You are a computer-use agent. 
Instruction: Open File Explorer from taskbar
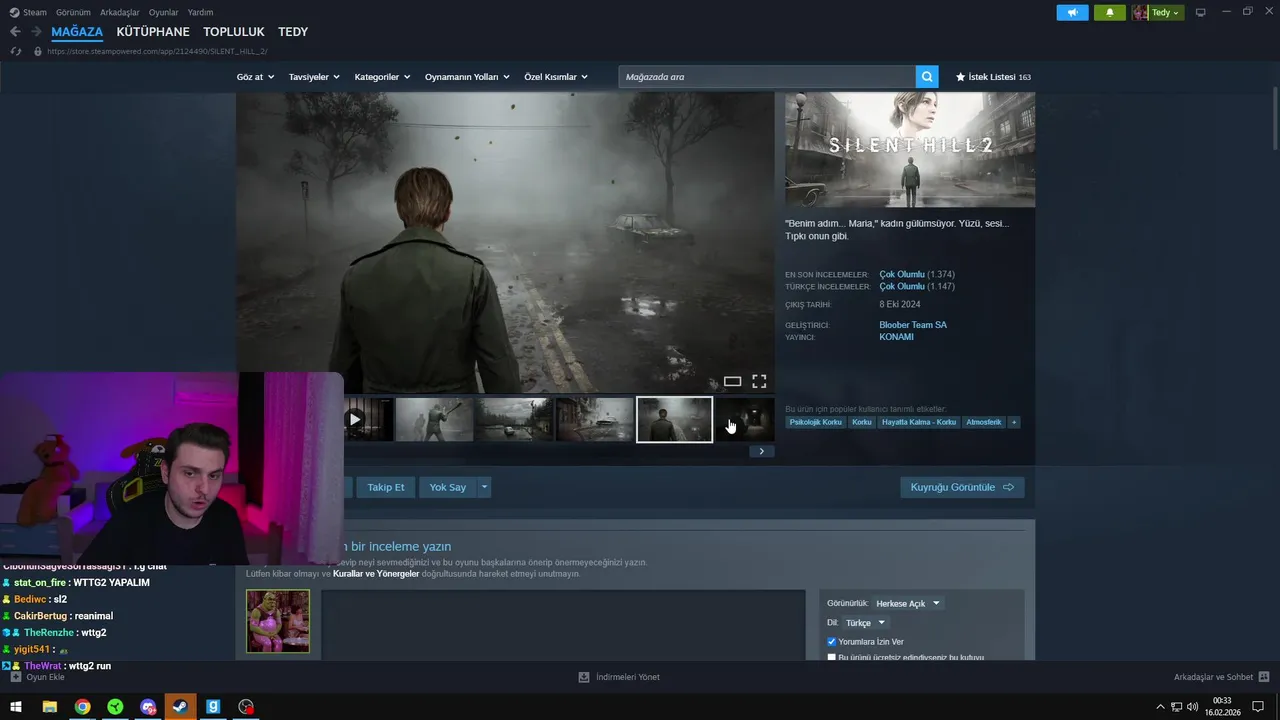pyautogui.click(x=49, y=707)
